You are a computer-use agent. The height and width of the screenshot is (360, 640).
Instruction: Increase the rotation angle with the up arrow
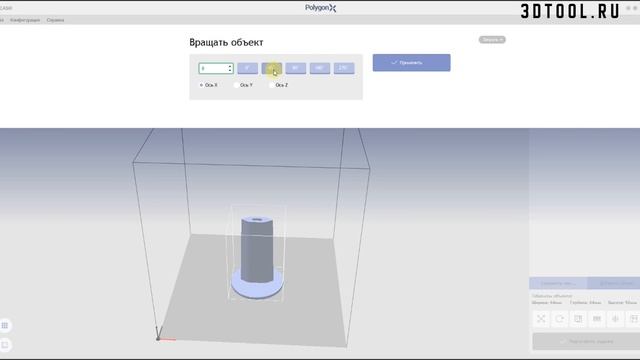point(230,66)
